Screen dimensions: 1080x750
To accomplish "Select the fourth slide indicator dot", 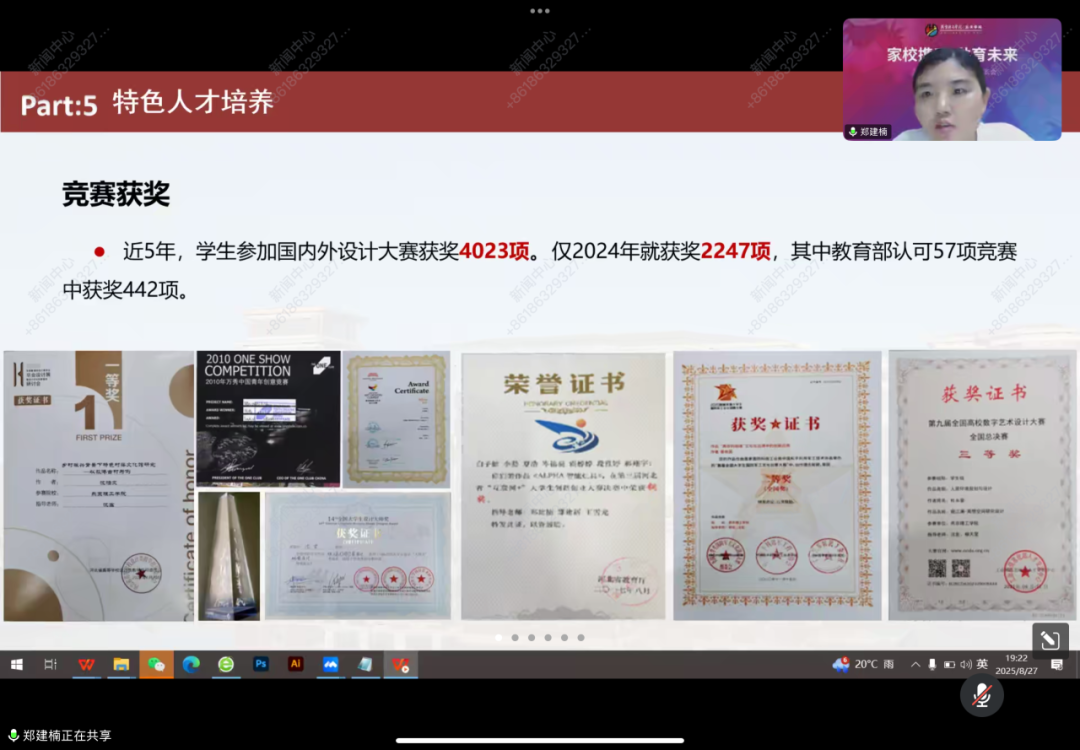I will [x=548, y=637].
